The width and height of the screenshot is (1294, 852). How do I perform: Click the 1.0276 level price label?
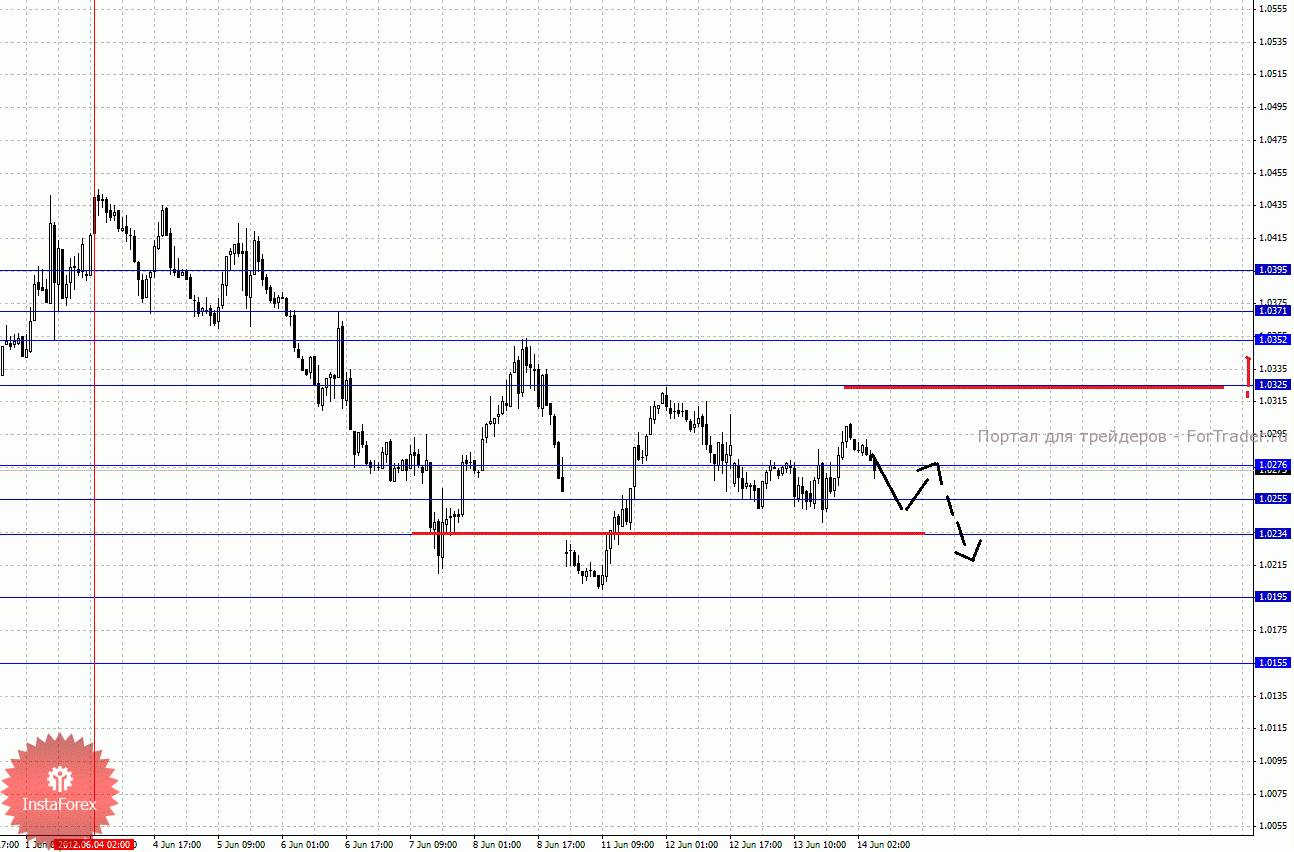point(1274,465)
